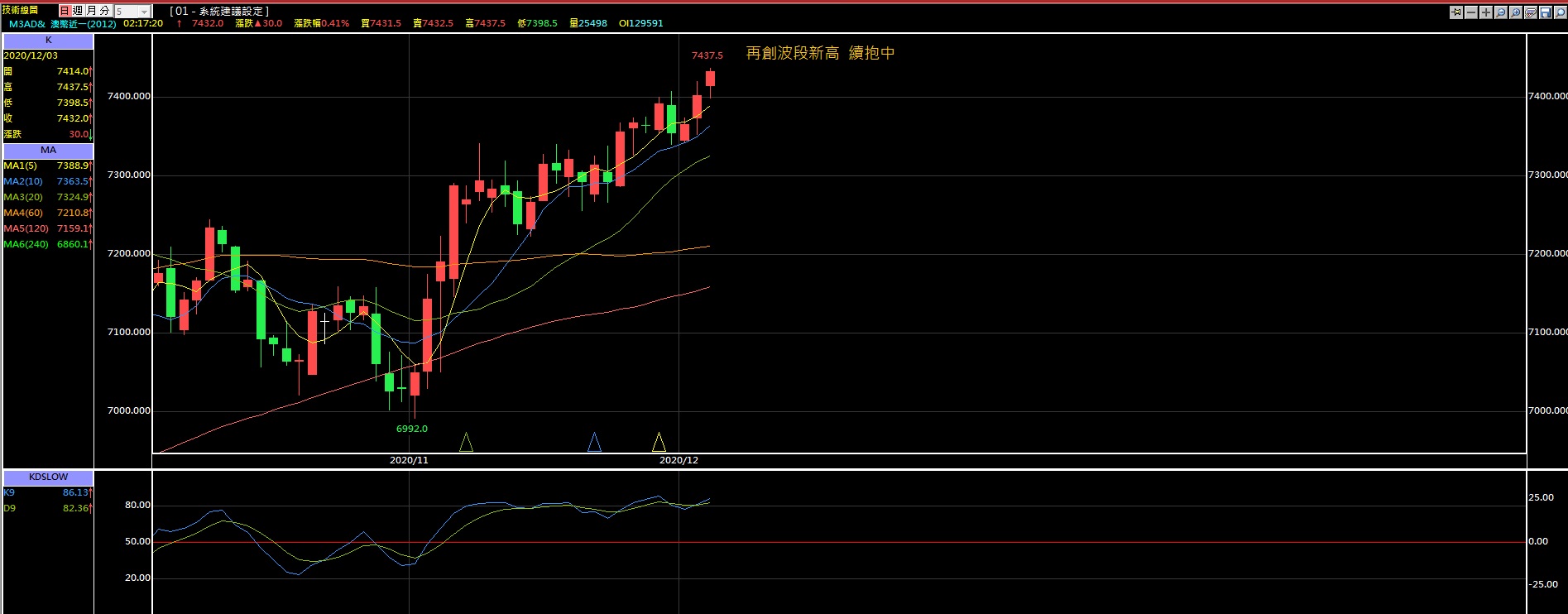Click the 技術線圖 title label

coord(20,10)
